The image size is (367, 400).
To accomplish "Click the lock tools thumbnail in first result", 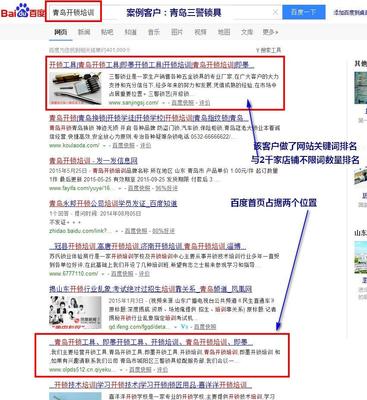I will (75, 89).
